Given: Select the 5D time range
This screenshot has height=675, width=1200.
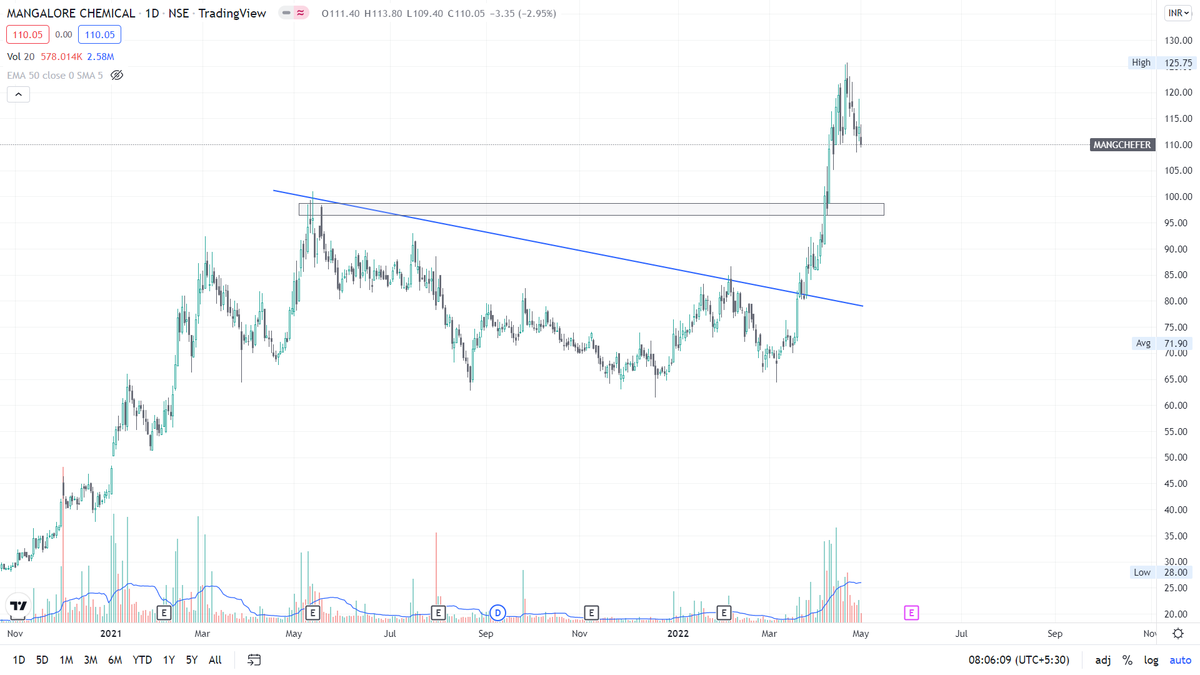Looking at the screenshot, I should pyautogui.click(x=42, y=660).
